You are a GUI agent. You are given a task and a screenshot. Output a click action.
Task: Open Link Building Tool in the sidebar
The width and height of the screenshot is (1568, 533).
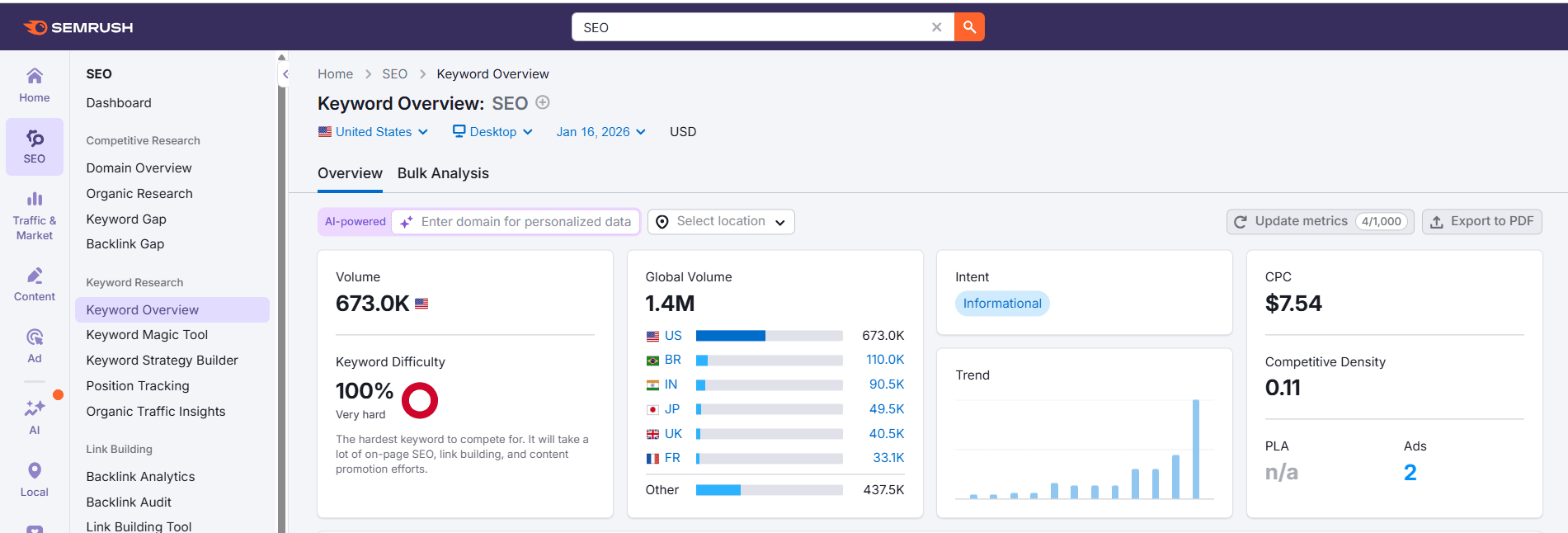pyautogui.click(x=139, y=526)
